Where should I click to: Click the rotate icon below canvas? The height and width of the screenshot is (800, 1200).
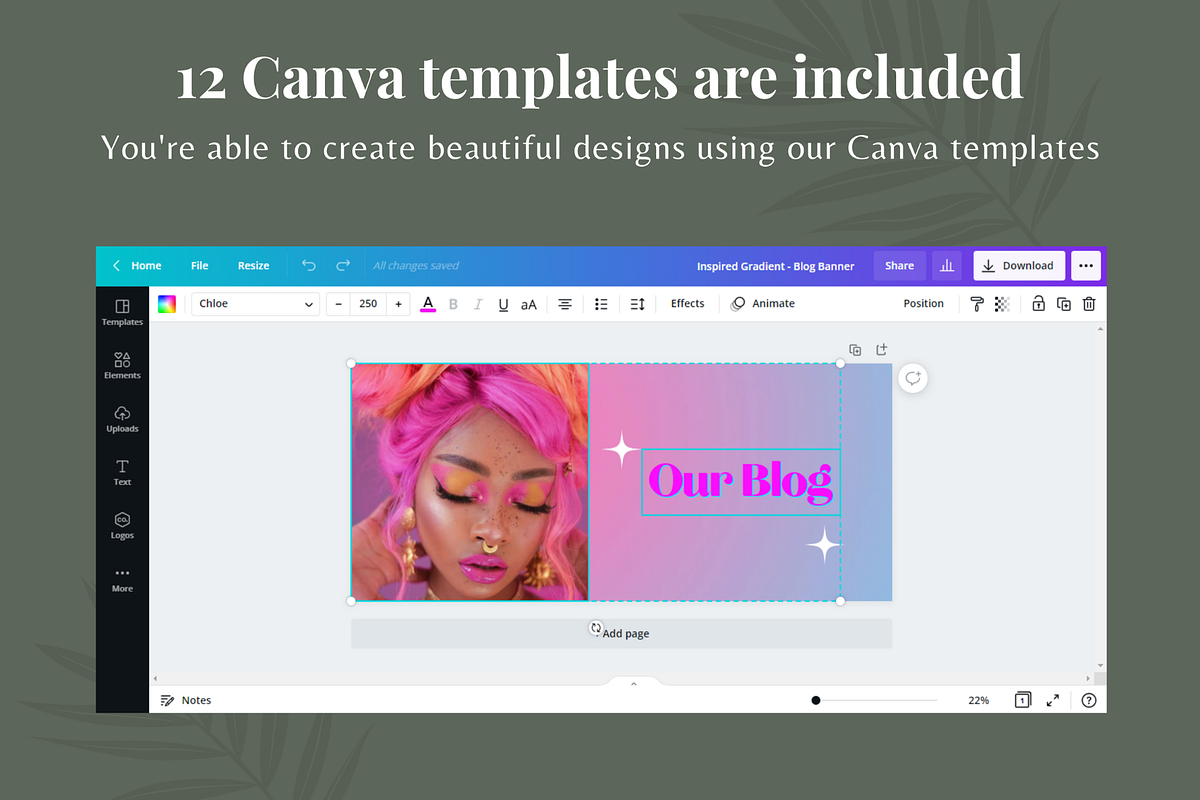click(596, 628)
